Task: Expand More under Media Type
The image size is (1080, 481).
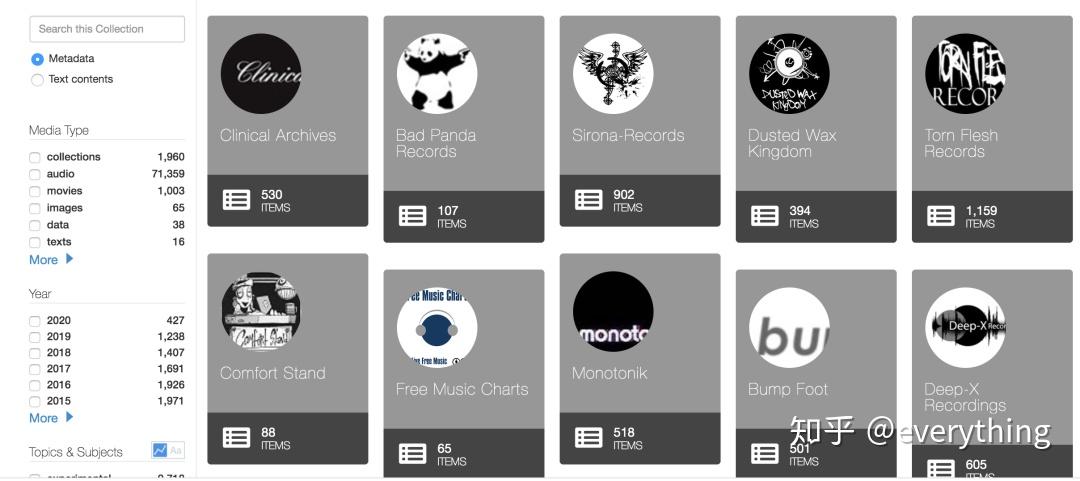Action: (x=51, y=260)
